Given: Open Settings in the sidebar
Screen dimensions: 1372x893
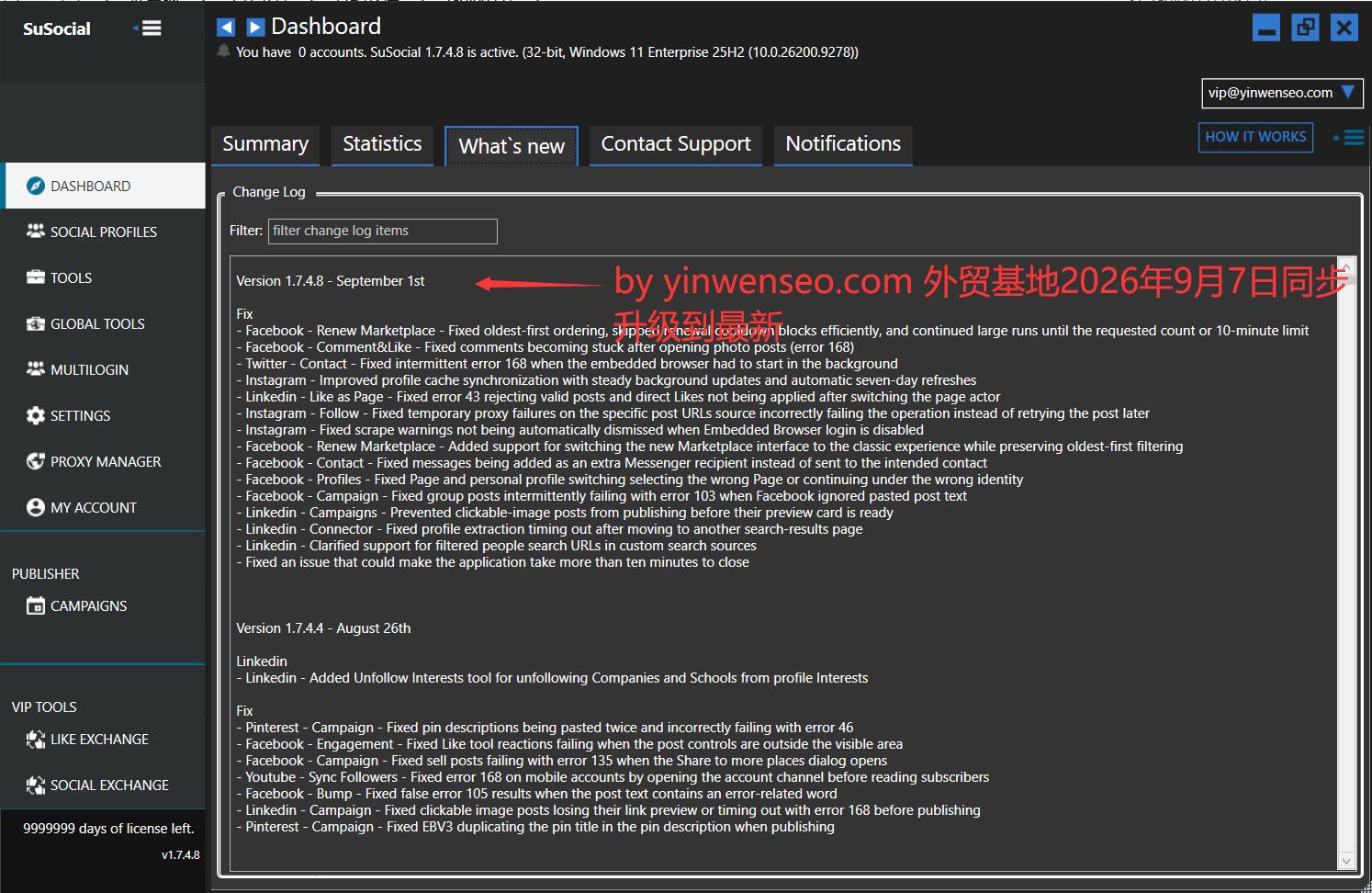Looking at the screenshot, I should 104,415.
